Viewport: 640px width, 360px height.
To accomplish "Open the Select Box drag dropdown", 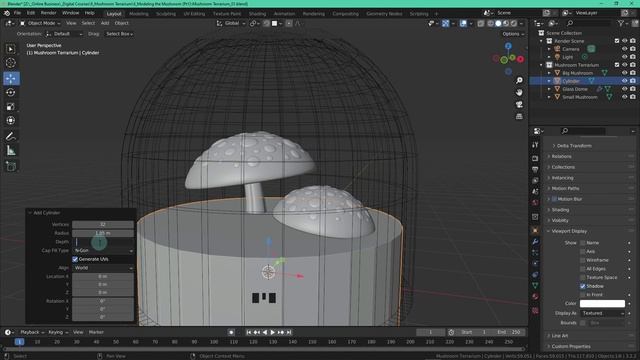I will point(119,34).
